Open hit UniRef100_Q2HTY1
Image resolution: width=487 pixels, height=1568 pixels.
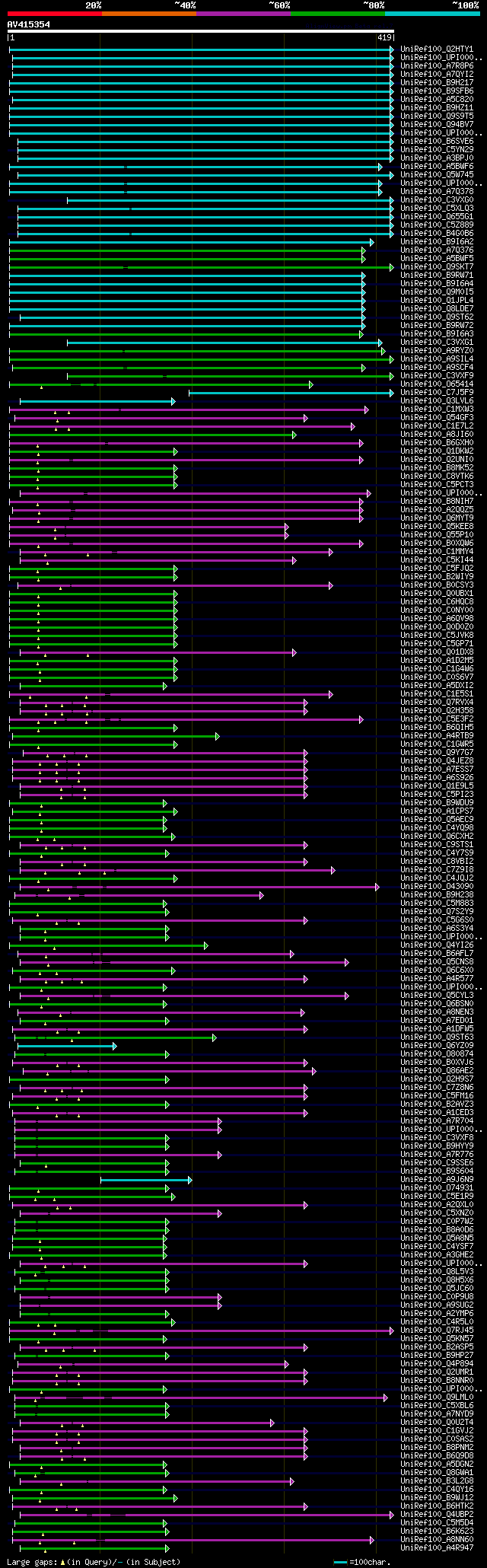(x=437, y=49)
